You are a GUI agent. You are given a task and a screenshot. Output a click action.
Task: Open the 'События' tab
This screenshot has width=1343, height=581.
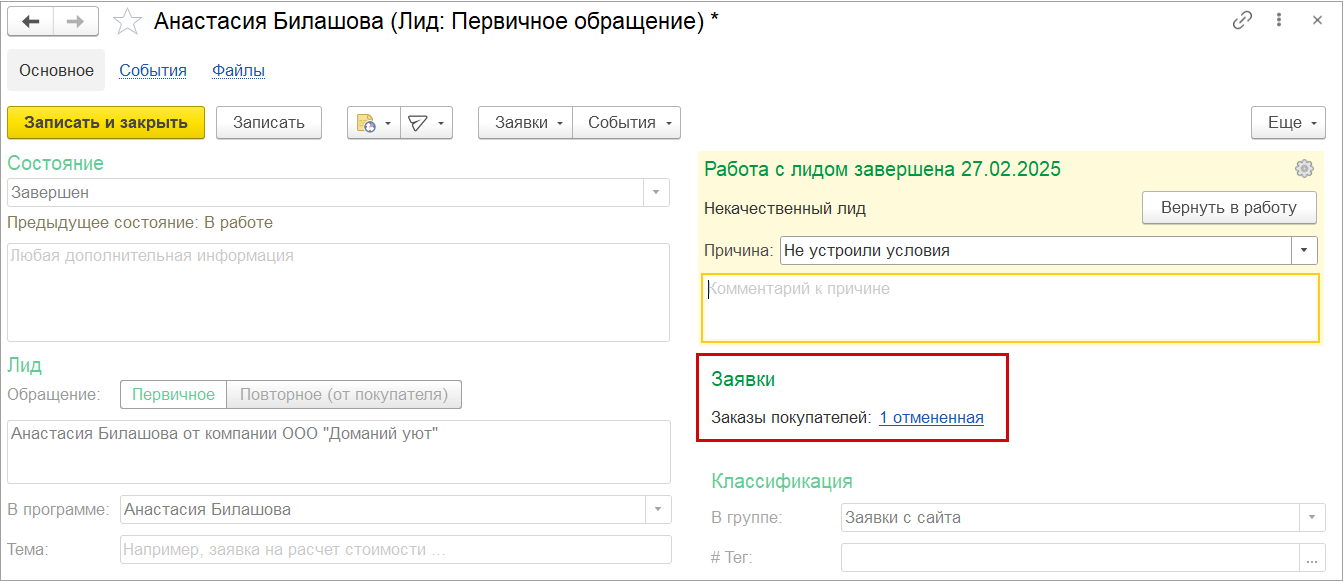153,71
